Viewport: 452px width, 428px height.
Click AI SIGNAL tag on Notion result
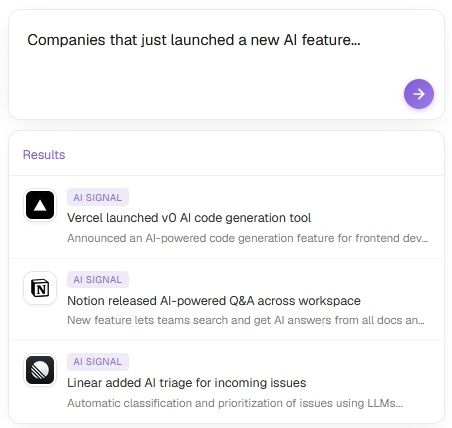pyautogui.click(x=98, y=279)
